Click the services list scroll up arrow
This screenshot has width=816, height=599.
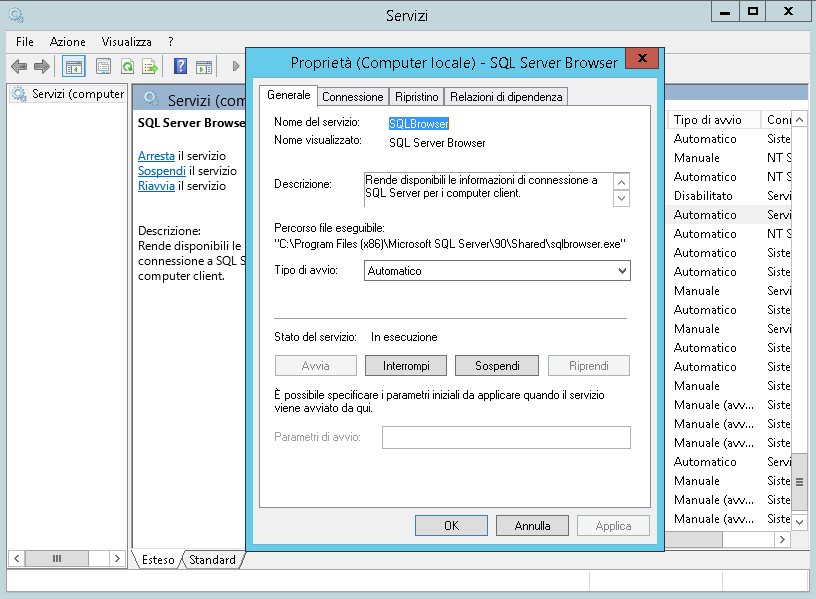click(x=799, y=120)
